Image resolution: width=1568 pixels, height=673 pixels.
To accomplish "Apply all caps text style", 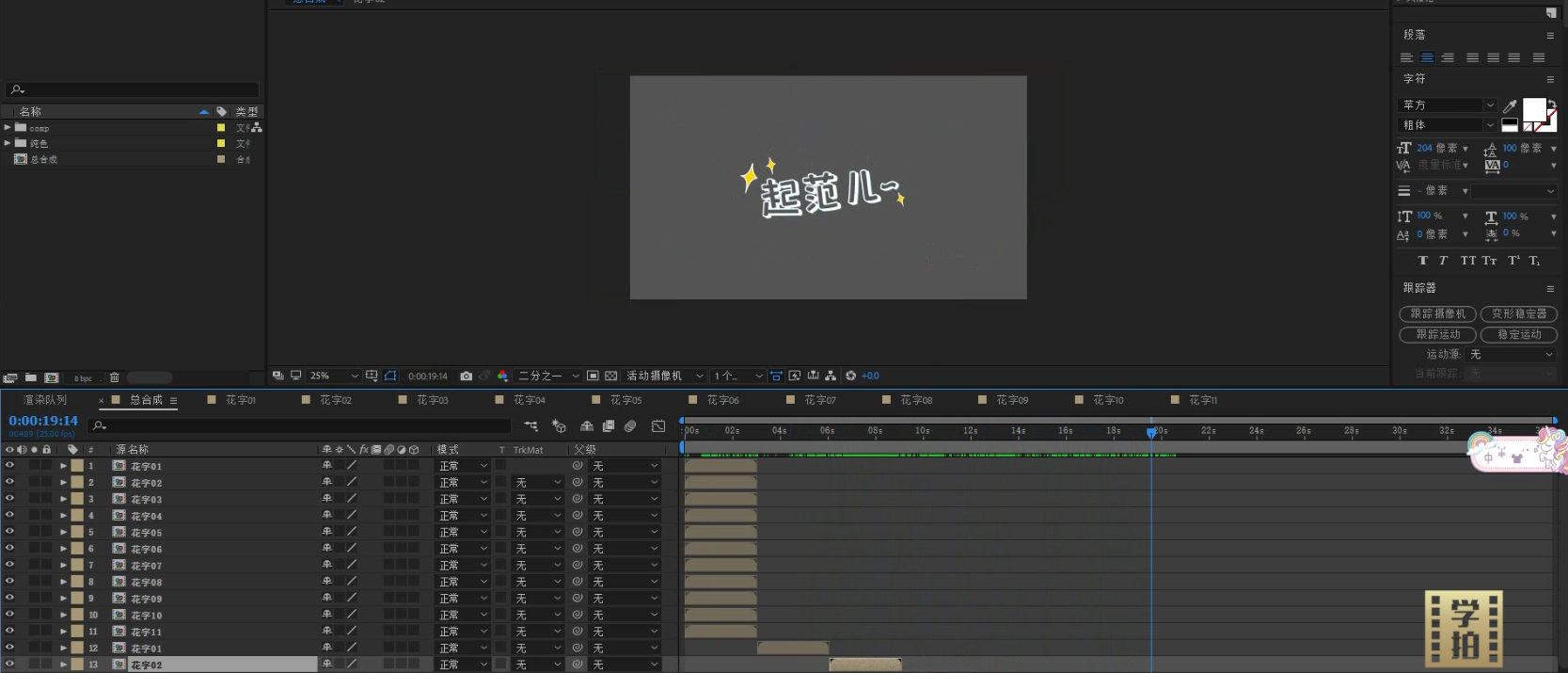I will [1467, 261].
